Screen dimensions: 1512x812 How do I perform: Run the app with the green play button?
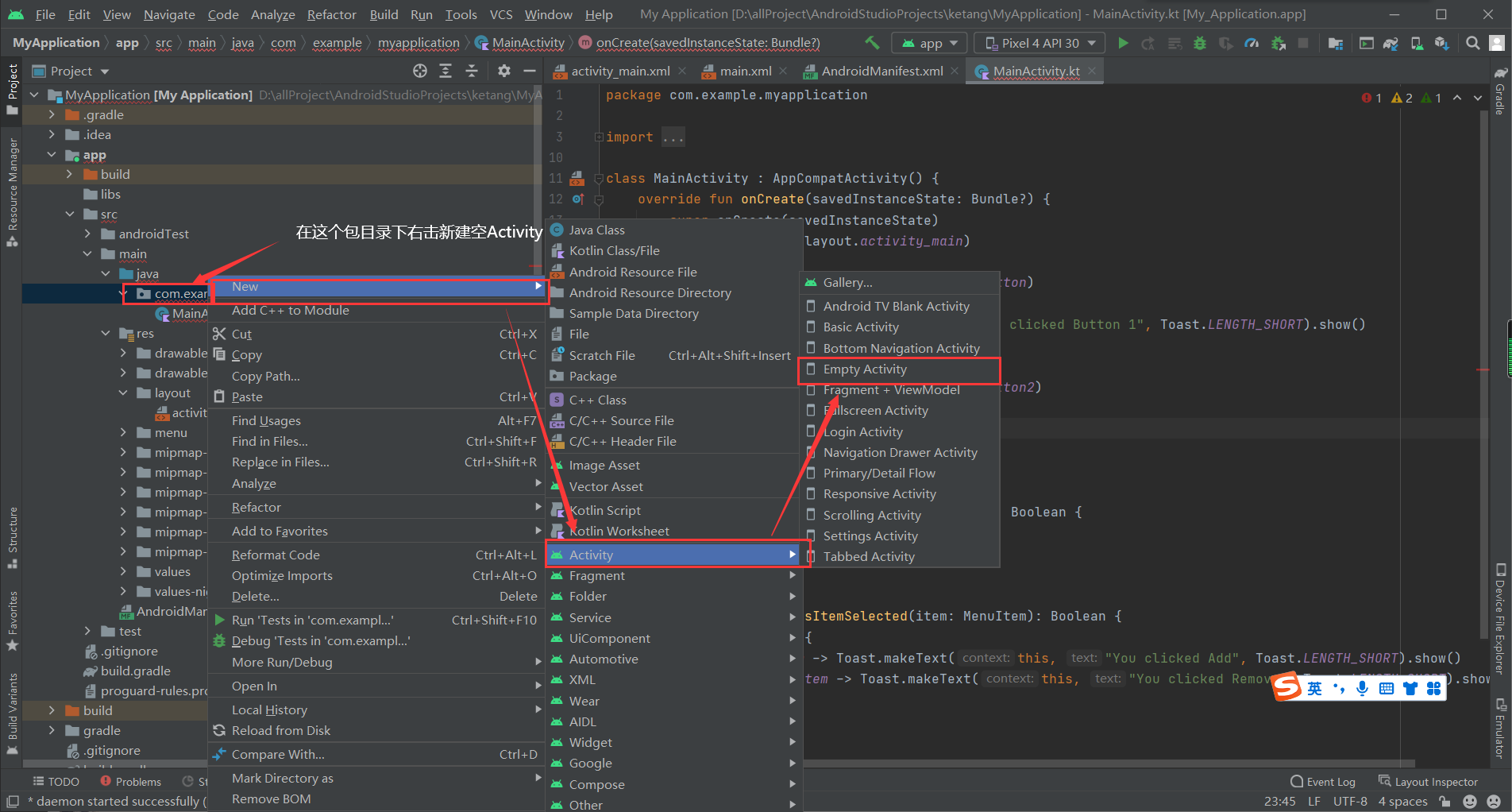(x=1123, y=43)
